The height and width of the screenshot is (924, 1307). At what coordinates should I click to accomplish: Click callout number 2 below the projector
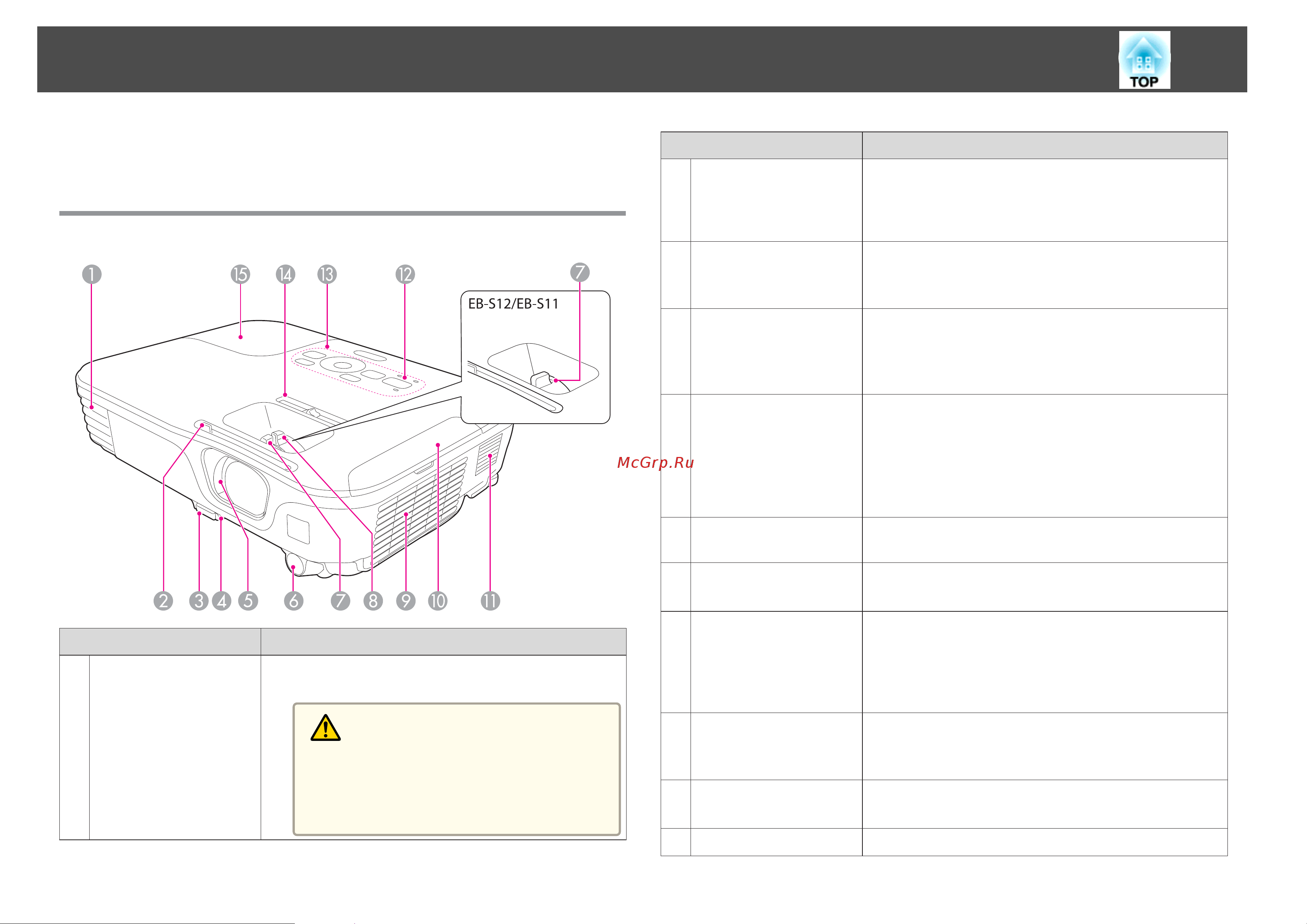[x=163, y=600]
